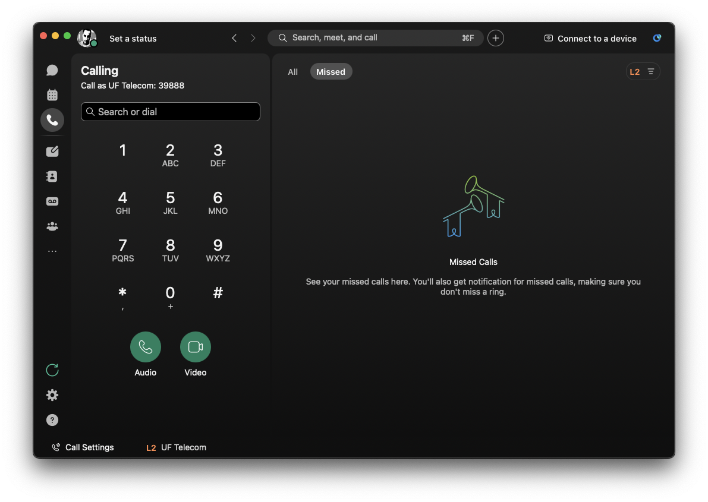Expand the L2 line filter dropdown

click(642, 72)
